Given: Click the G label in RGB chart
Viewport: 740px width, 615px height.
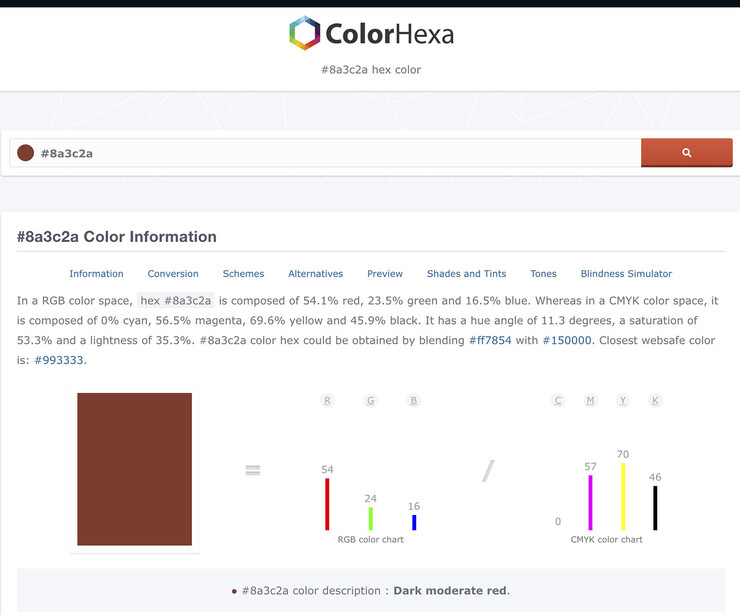Looking at the screenshot, I should pos(370,401).
